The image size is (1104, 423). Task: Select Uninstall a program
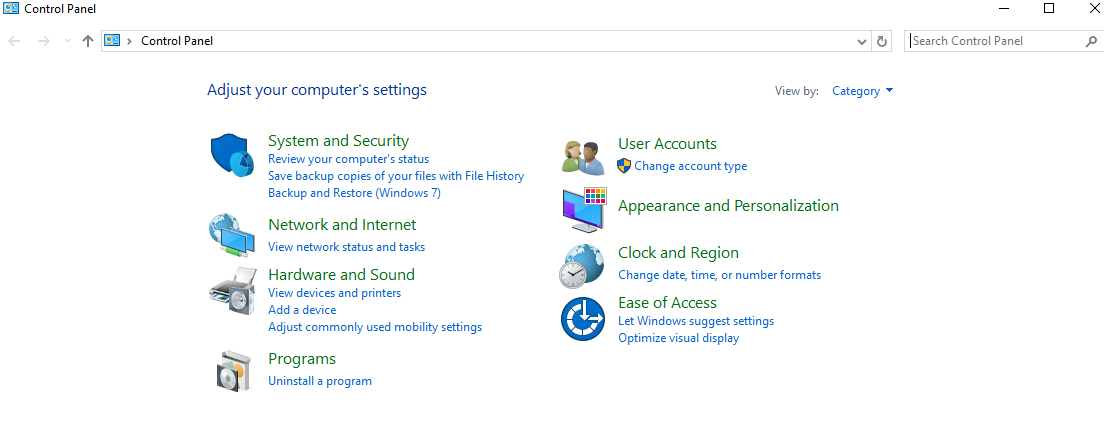(320, 381)
